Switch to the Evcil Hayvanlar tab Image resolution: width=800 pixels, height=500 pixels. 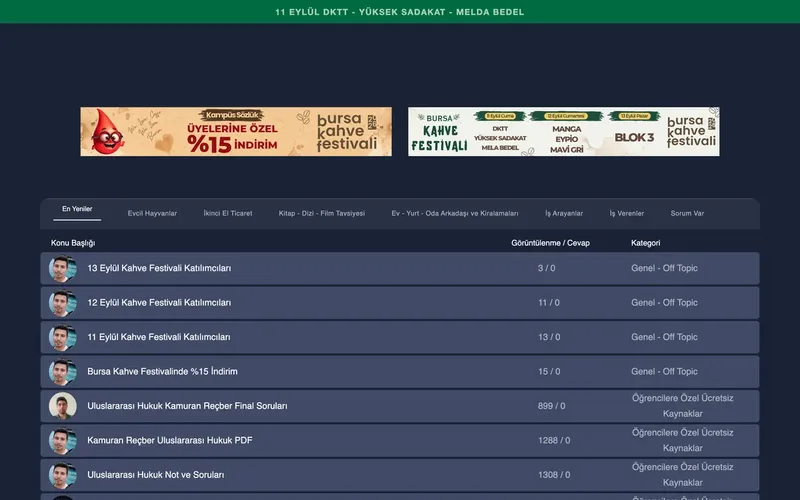152,213
